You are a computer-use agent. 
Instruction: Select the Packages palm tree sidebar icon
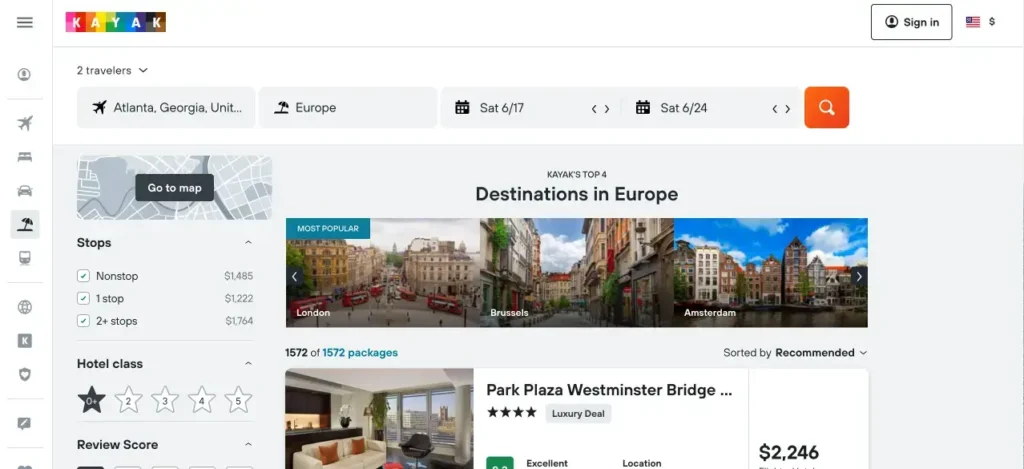25,225
